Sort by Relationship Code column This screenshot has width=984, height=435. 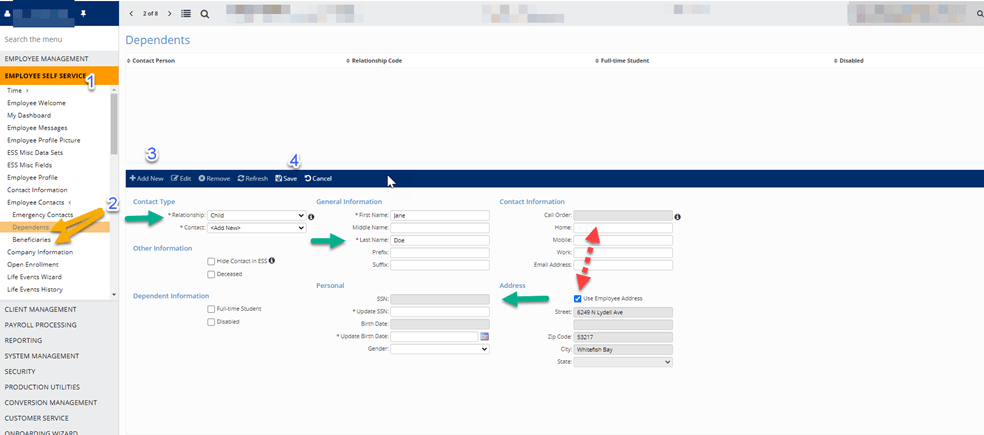pos(374,61)
